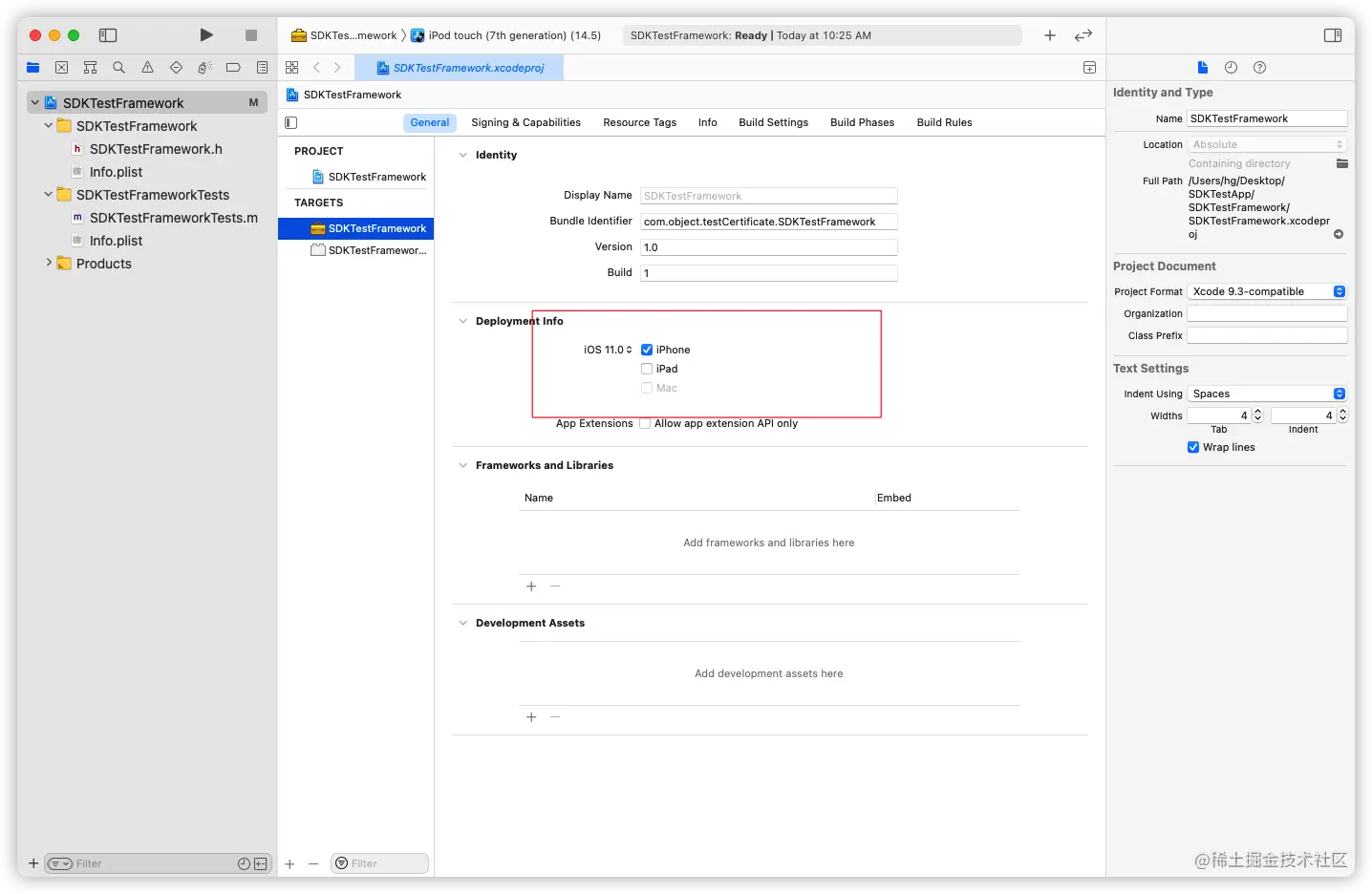The height and width of the screenshot is (894, 1372).
Task: Toggle the Mac device checkbox
Action: pos(647,388)
